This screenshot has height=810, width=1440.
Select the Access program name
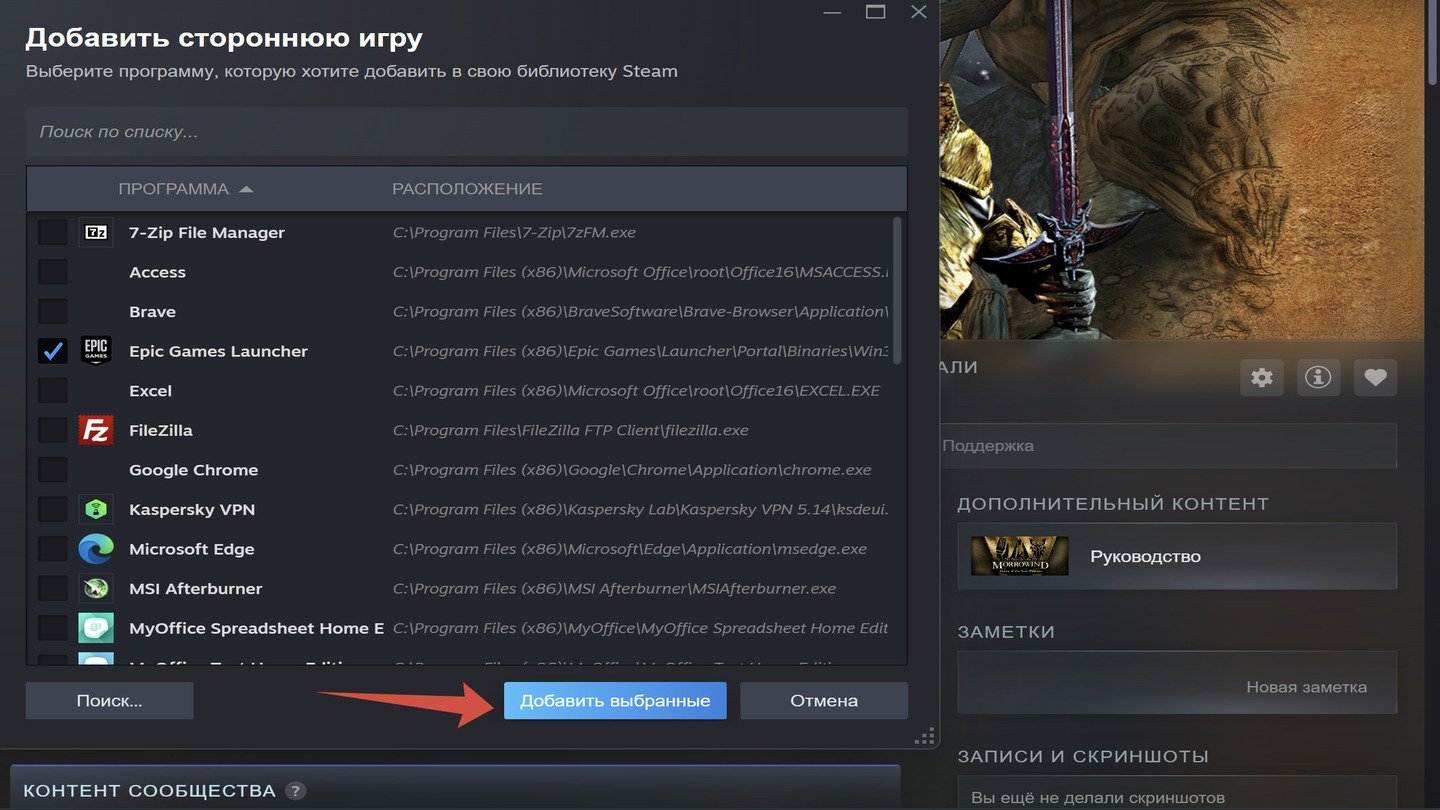tap(157, 272)
